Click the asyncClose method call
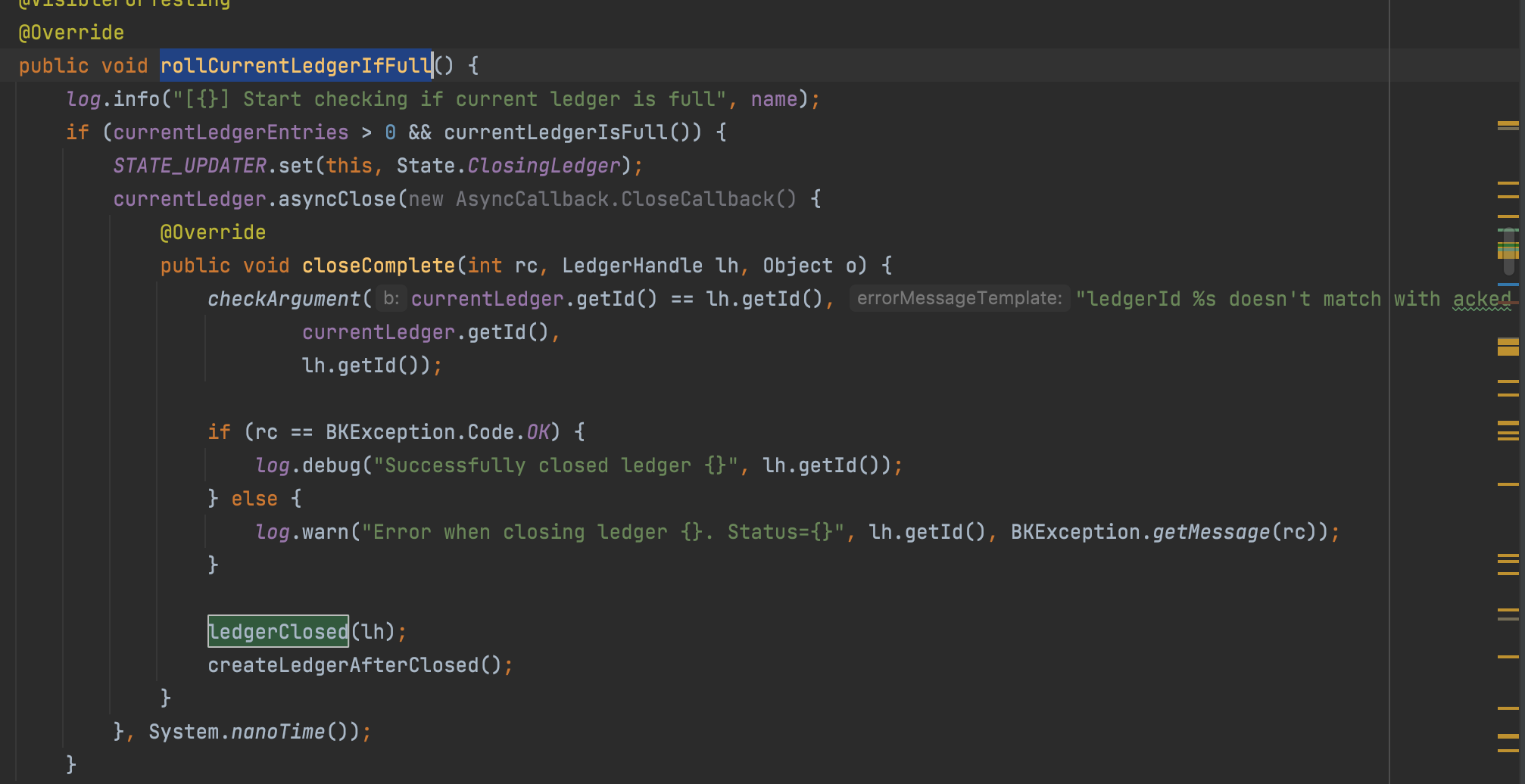The image size is (1525, 784). coord(337,199)
